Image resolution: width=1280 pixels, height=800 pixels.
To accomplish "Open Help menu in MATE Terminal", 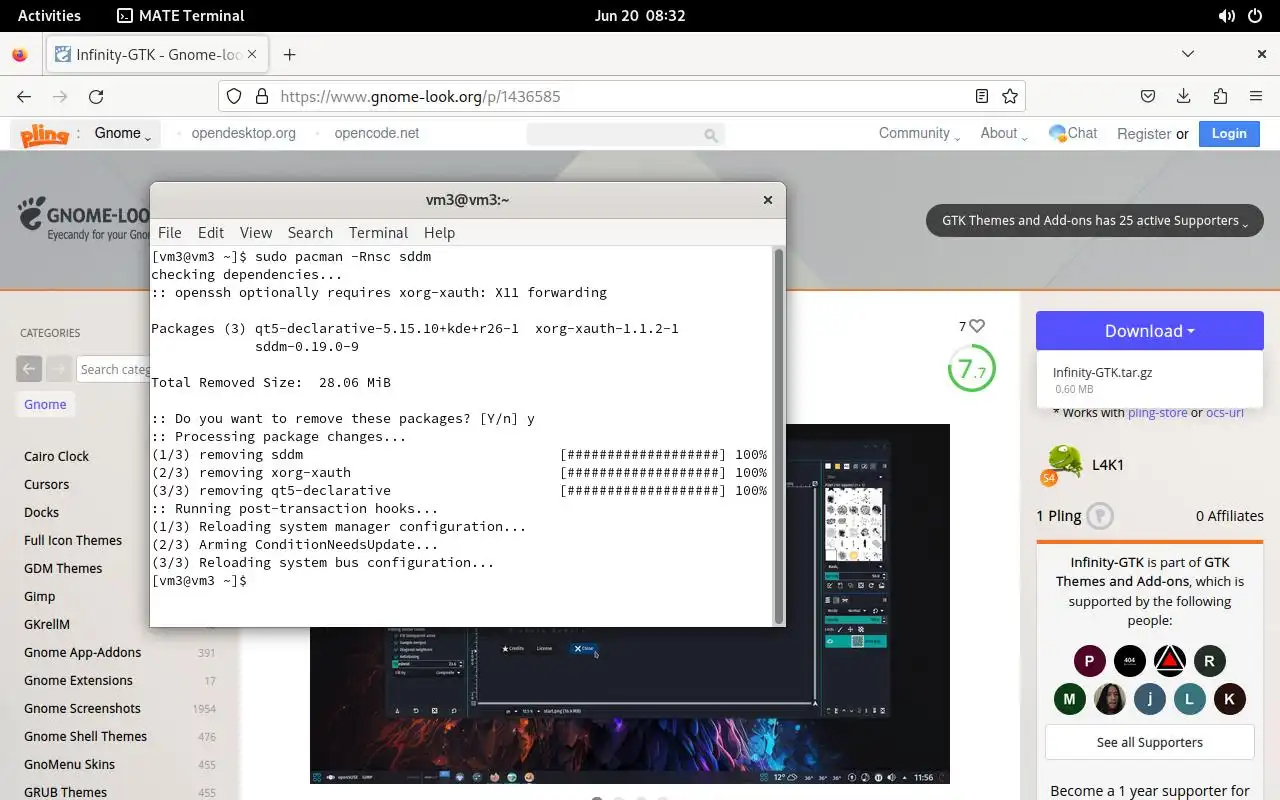I will coord(439,232).
